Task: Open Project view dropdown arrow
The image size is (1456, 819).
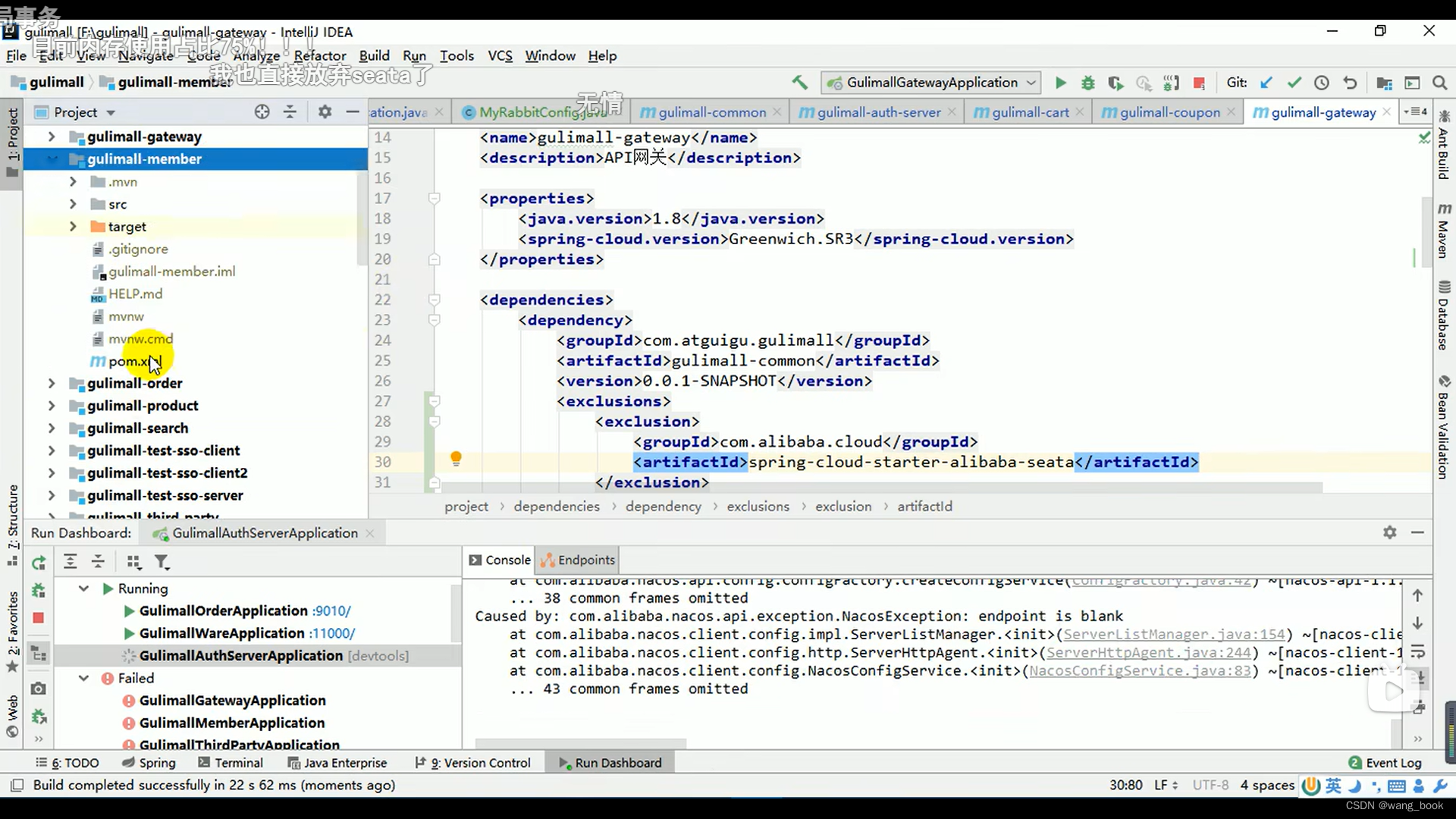Action: coord(111,113)
